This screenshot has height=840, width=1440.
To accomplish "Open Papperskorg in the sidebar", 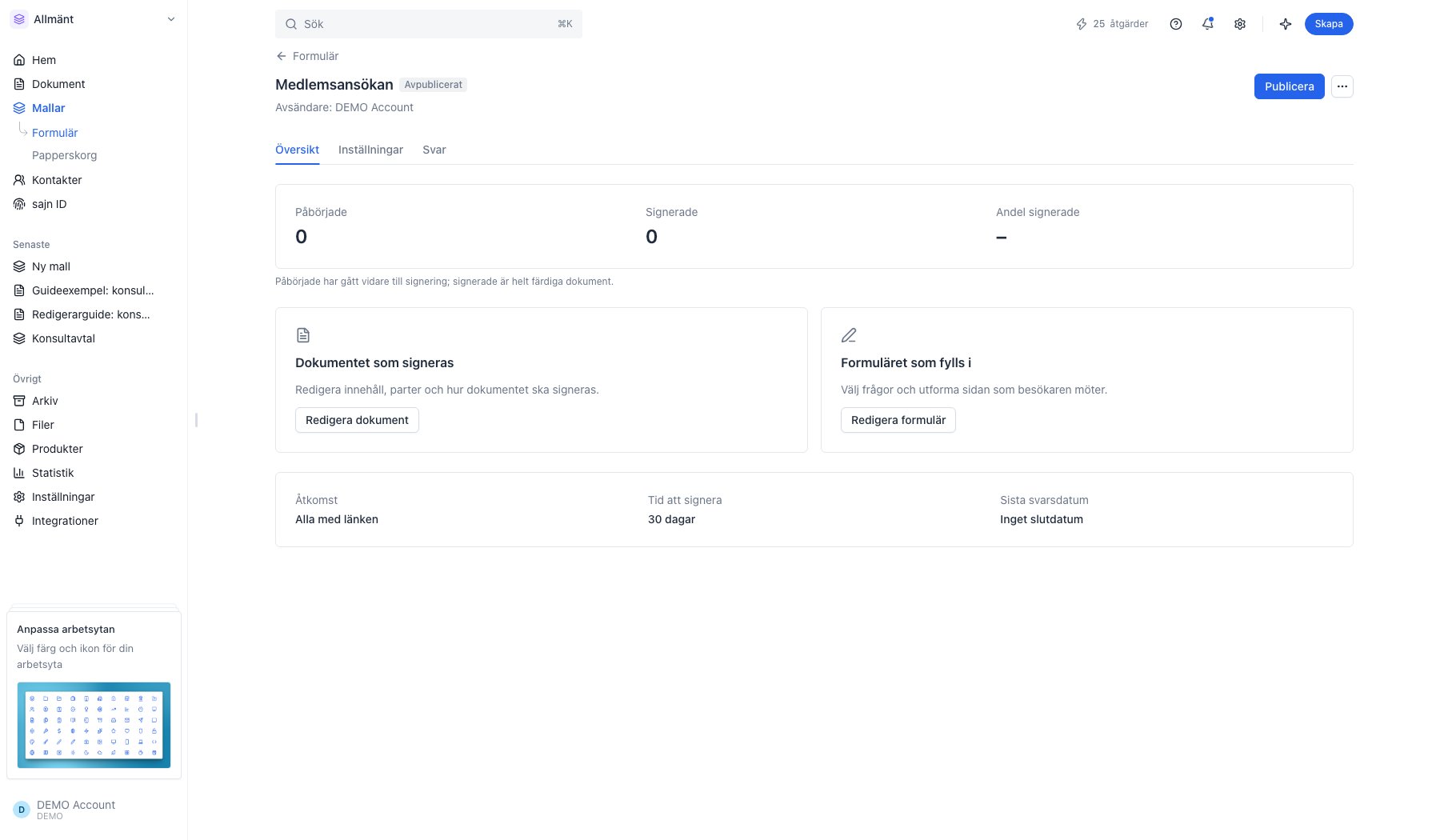I will [x=64, y=155].
